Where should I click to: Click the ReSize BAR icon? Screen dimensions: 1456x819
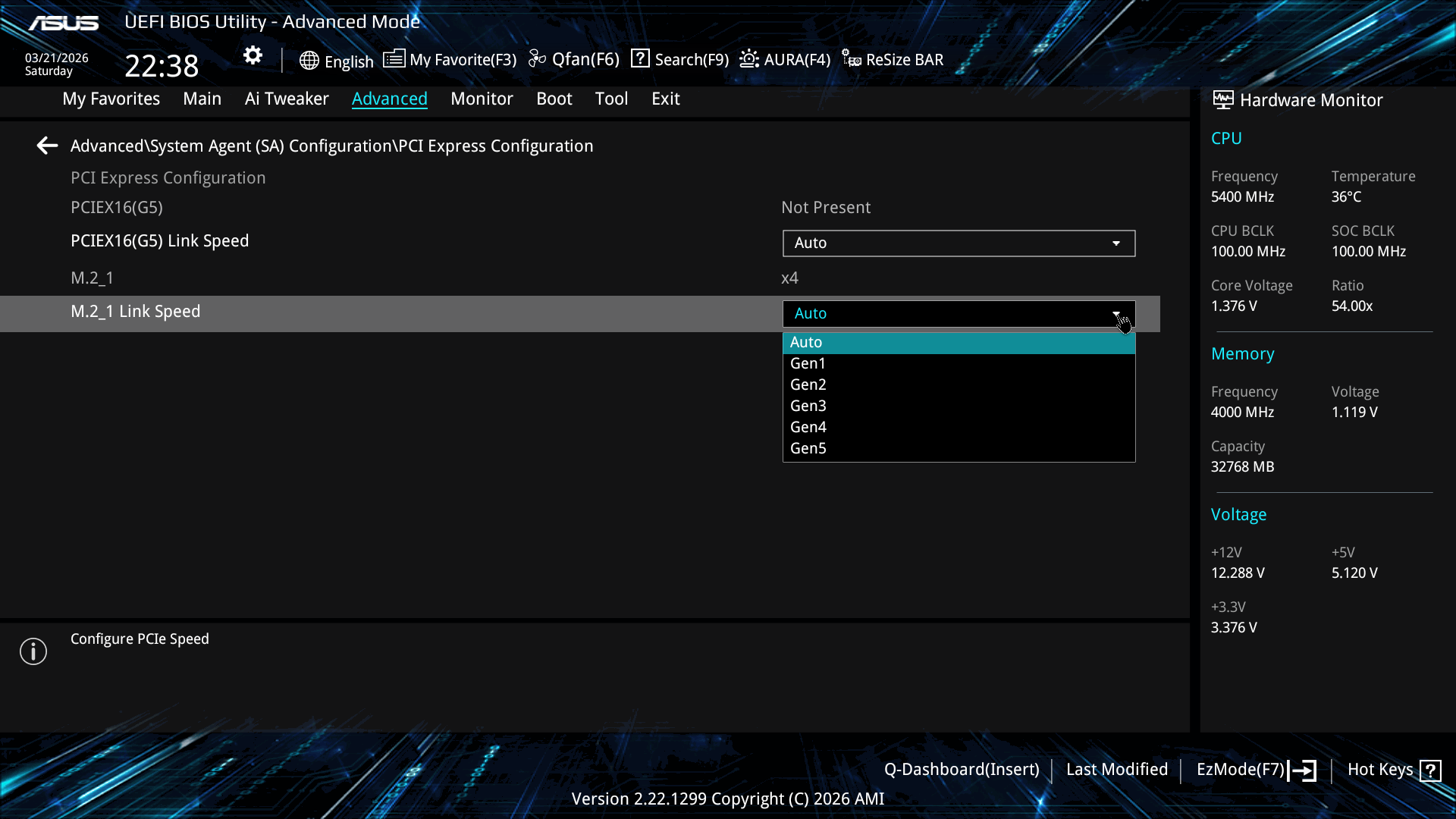point(851,59)
